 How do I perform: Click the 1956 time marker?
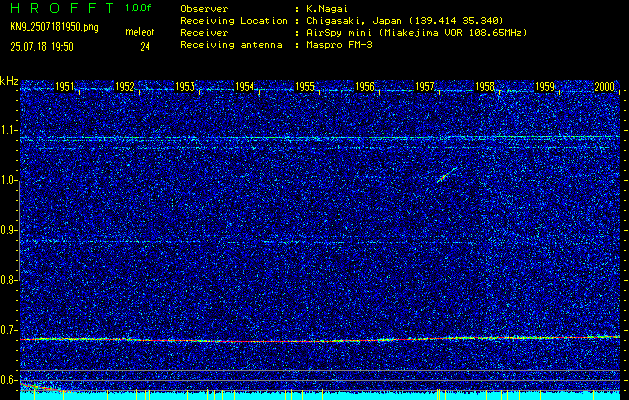364,87
